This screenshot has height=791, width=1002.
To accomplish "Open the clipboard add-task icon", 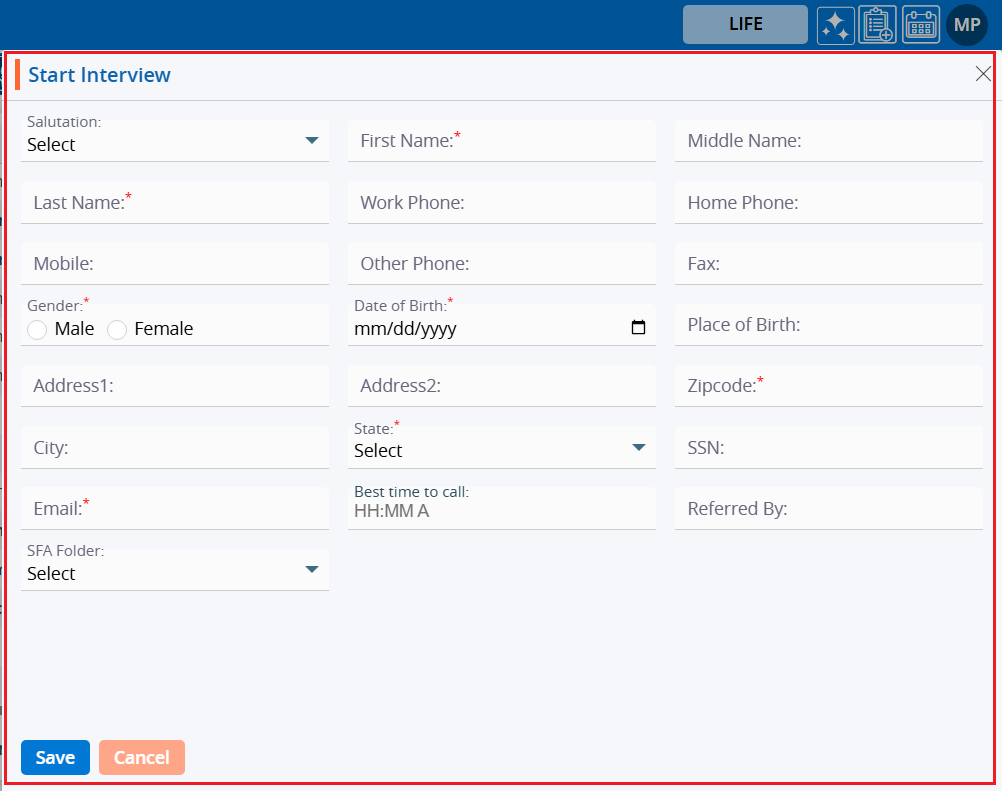I will click(x=878, y=25).
